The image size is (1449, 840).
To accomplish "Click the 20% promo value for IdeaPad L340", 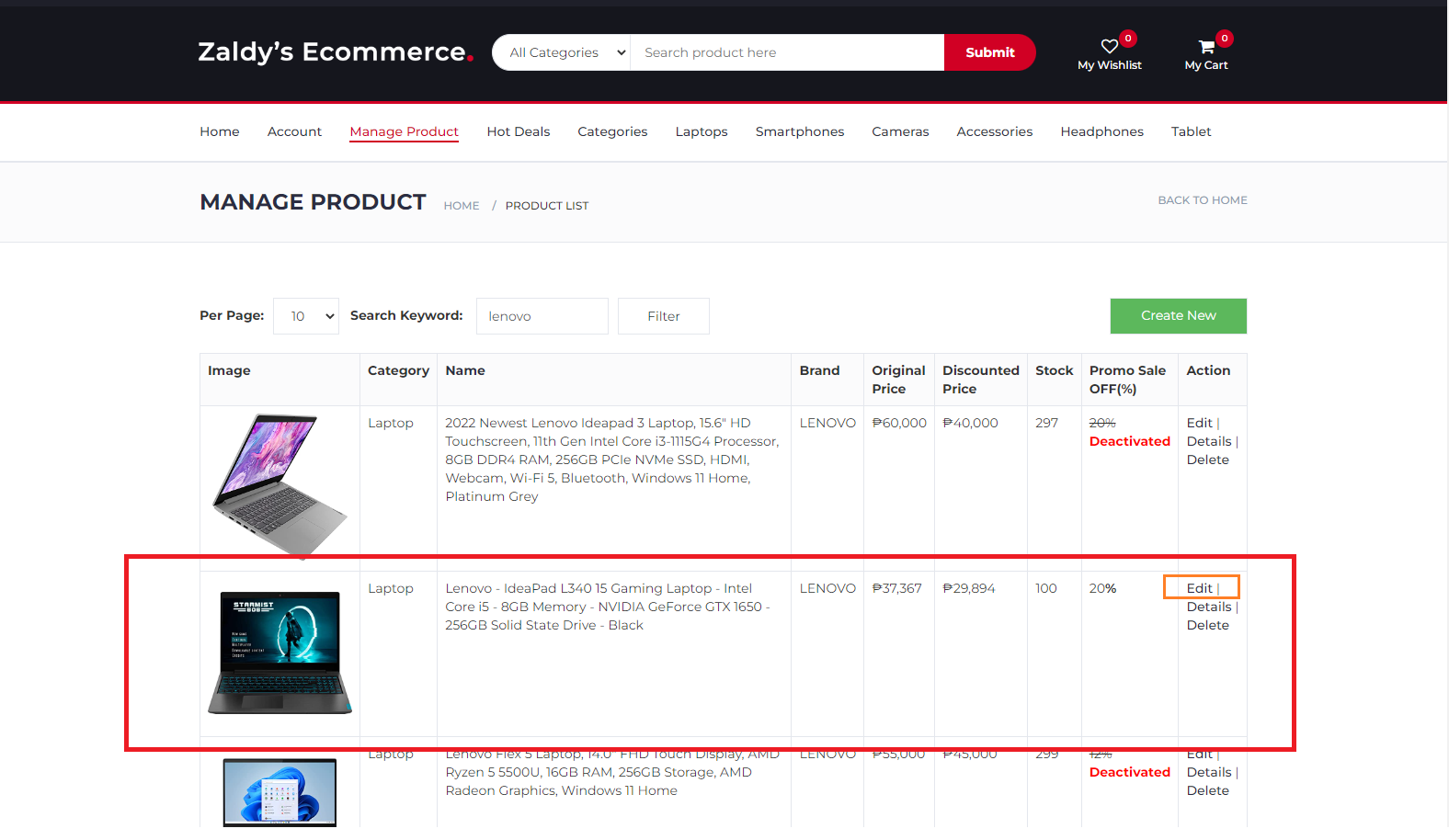I will [1102, 588].
